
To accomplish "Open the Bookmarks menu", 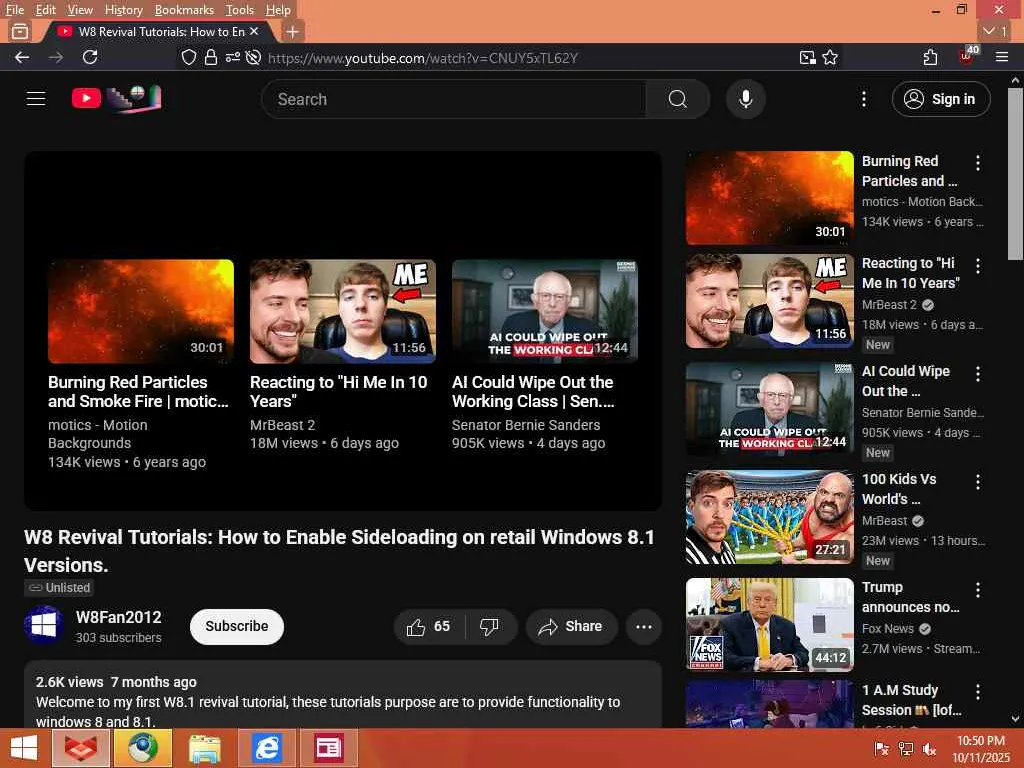I will coord(184,10).
